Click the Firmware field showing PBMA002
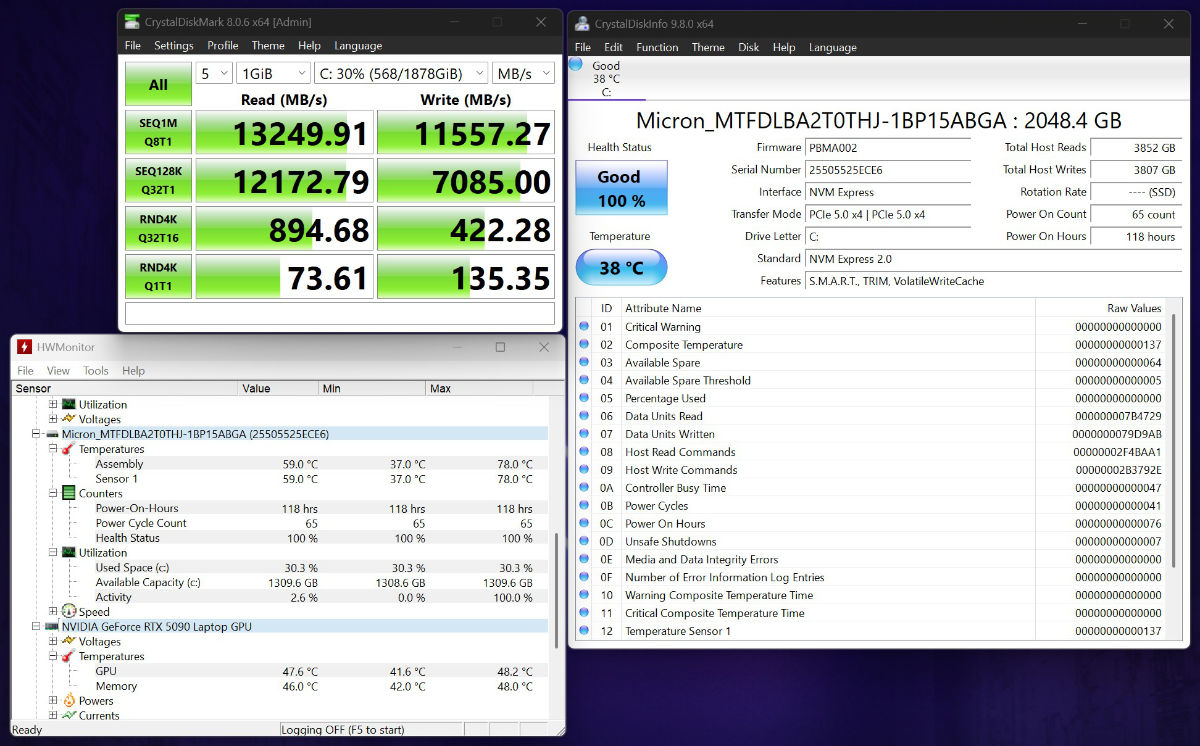The height and width of the screenshot is (746, 1200). click(x=888, y=147)
